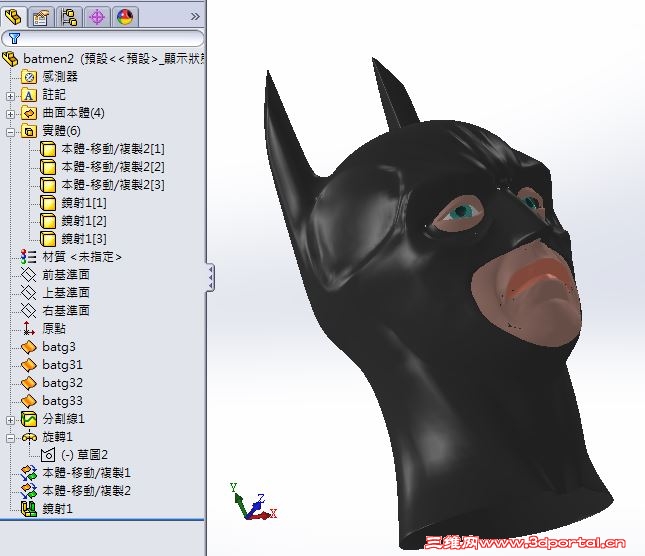The width and height of the screenshot is (645, 556).
Task: Select the (-) 草圖2 sketch icon
Action: 48,455
